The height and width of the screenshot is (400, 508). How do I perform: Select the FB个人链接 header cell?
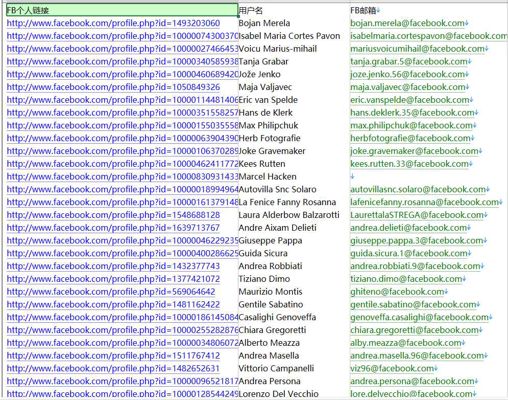[122, 10]
